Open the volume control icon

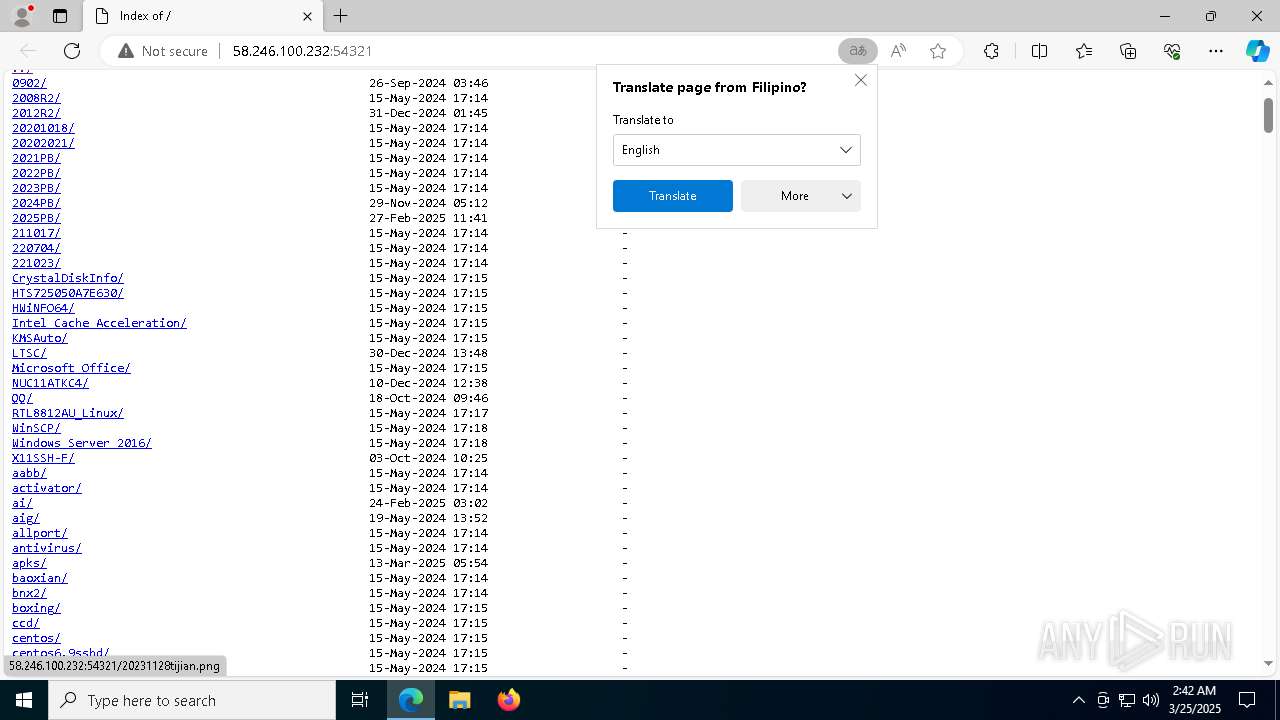point(1150,700)
